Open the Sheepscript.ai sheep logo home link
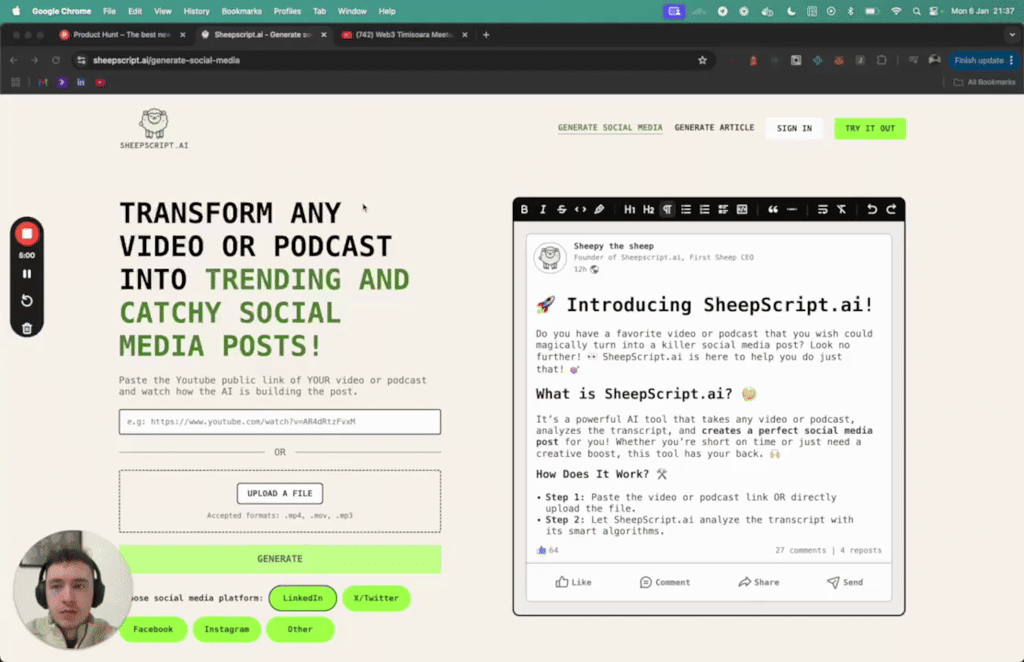The width and height of the screenshot is (1024, 662). (154, 129)
